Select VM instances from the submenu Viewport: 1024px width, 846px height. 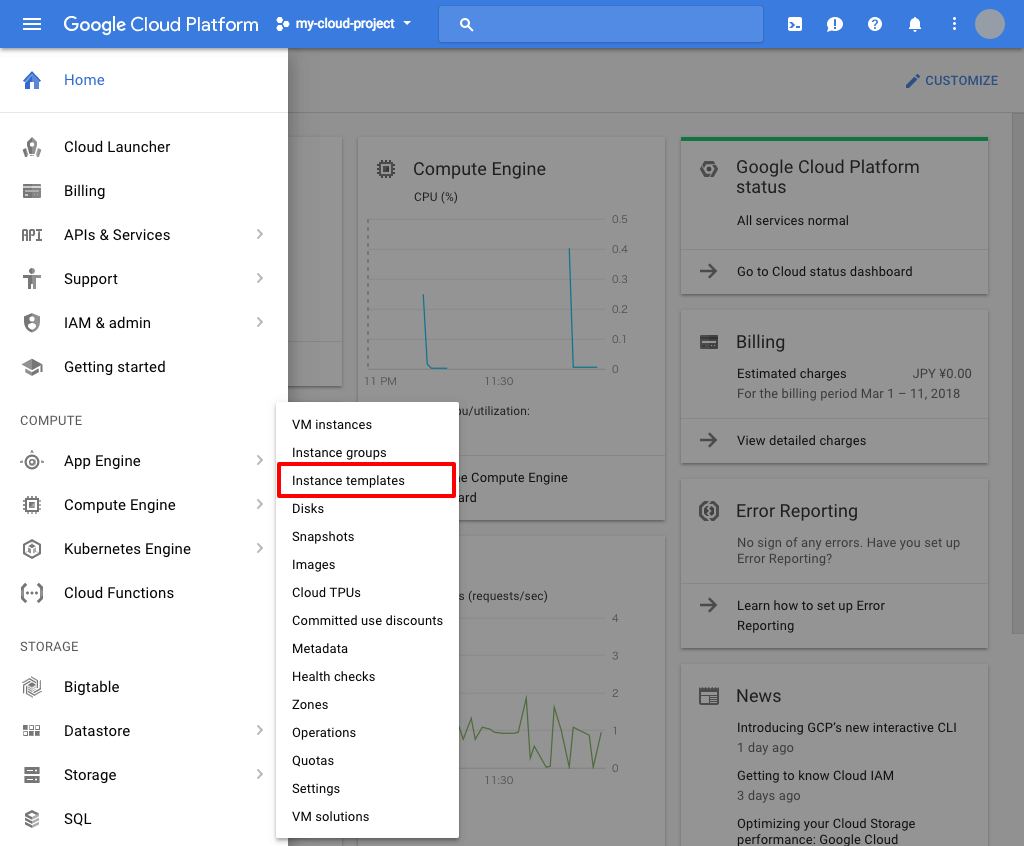tap(367, 425)
